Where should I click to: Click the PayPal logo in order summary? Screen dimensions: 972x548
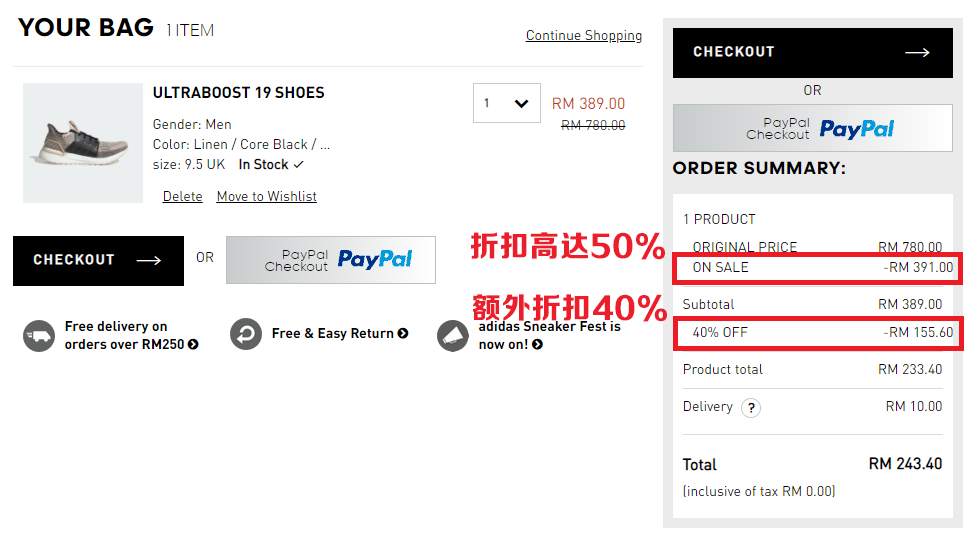[856, 129]
